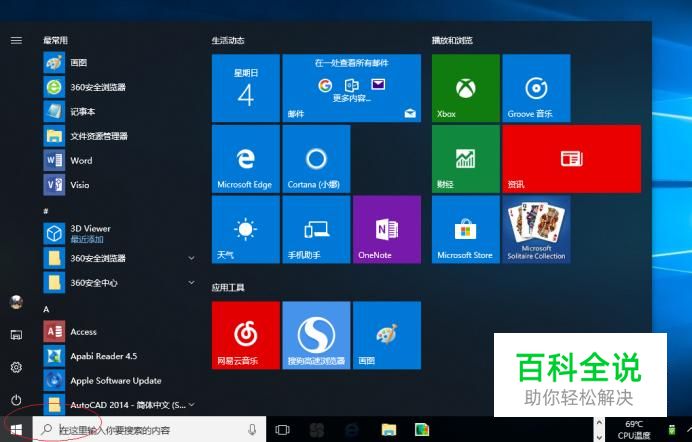Launch Visio from the app list
This screenshot has height=442, width=692.
(x=119, y=185)
